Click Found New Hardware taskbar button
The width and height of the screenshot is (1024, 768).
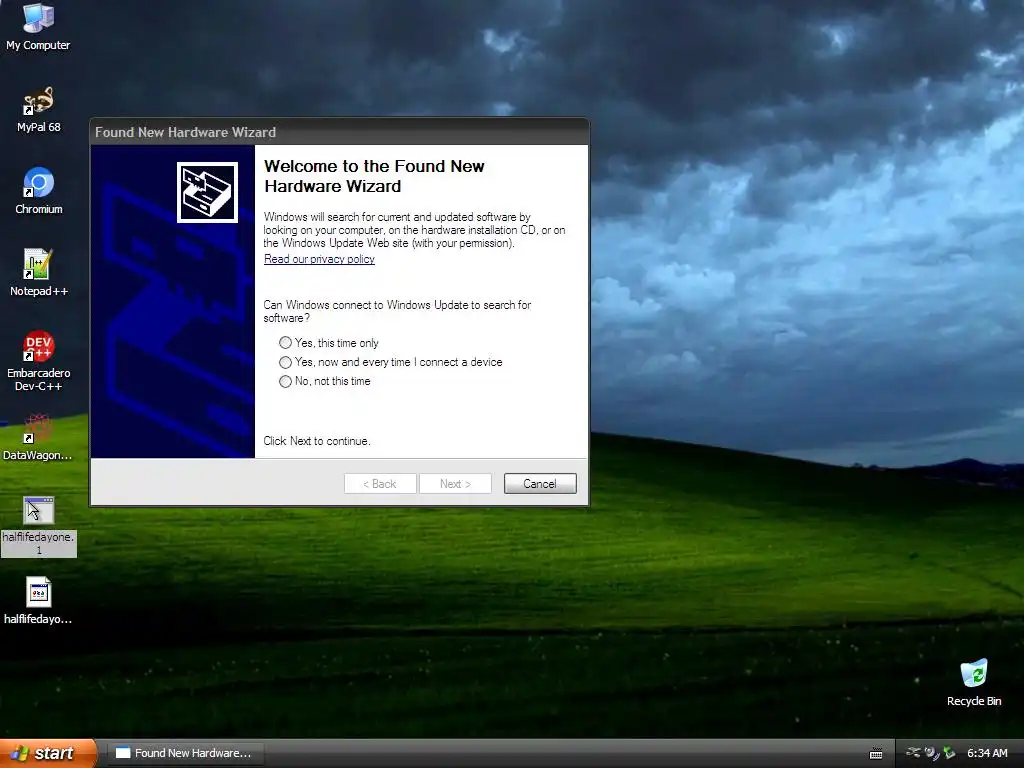click(x=185, y=753)
